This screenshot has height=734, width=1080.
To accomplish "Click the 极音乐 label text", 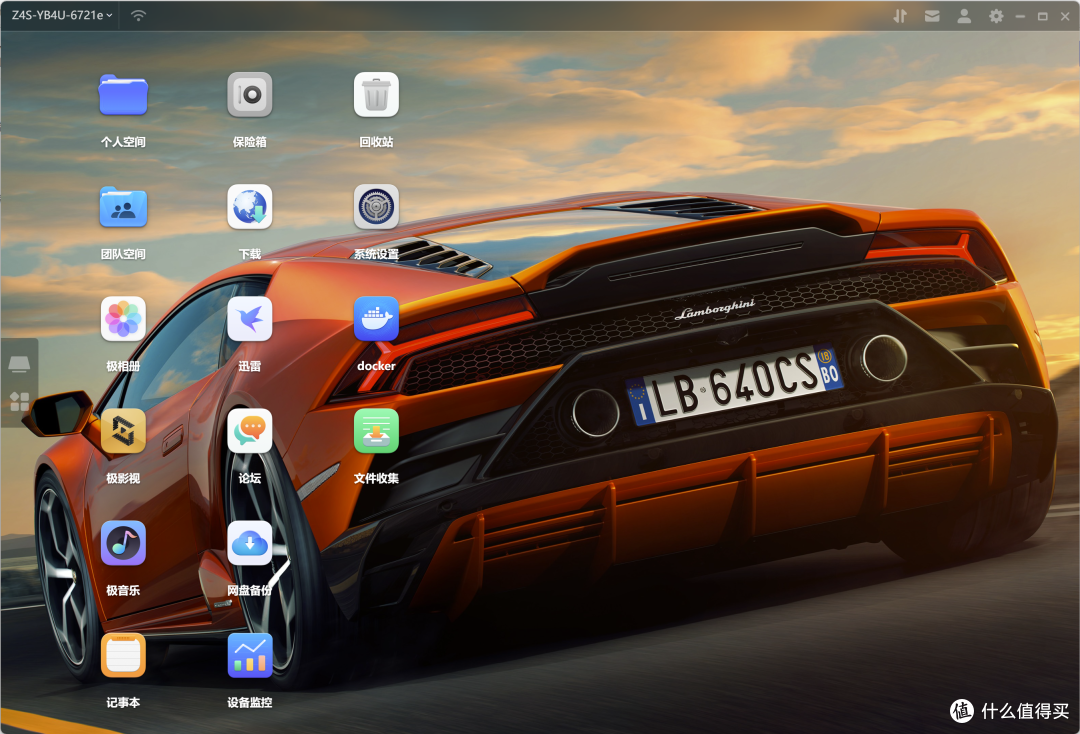I will click(x=123, y=590).
